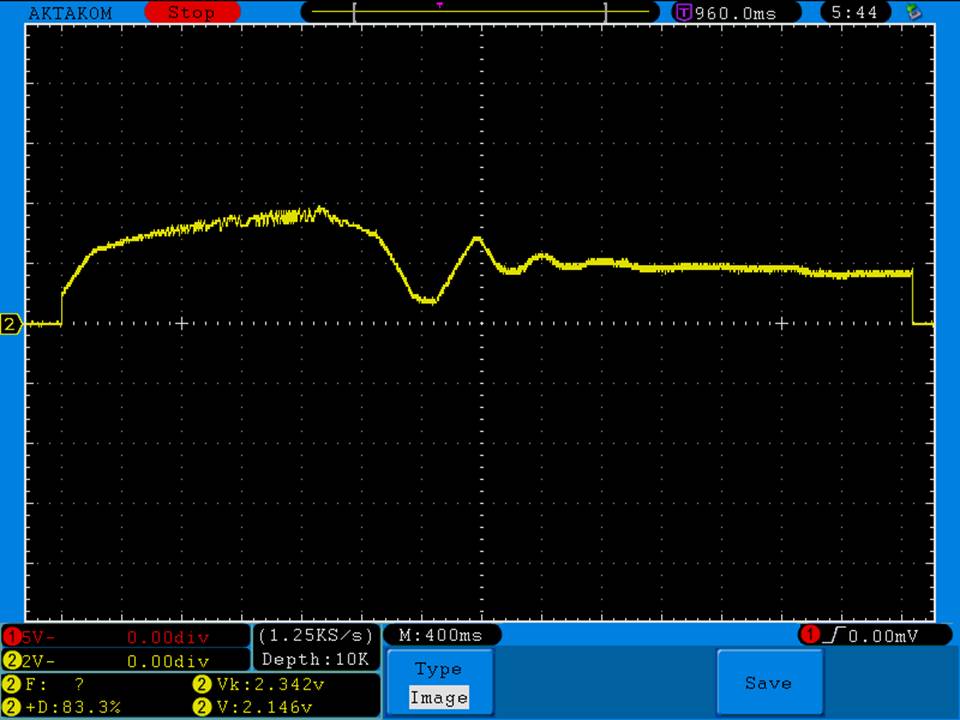The height and width of the screenshot is (720, 960).
Task: Click the trigger rising edge icon
Action: pyautogui.click(x=835, y=635)
